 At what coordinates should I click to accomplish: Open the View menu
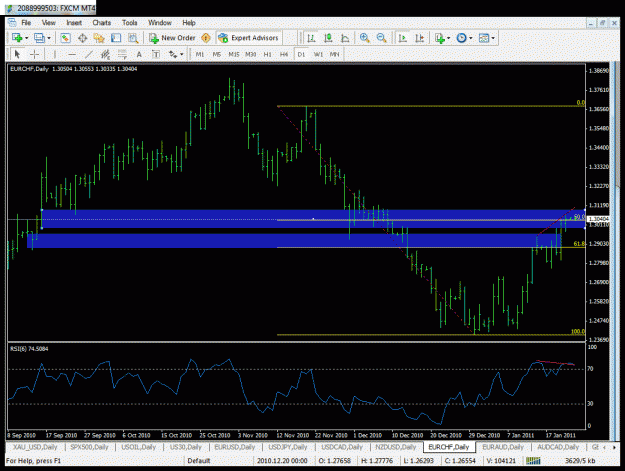[x=49, y=23]
